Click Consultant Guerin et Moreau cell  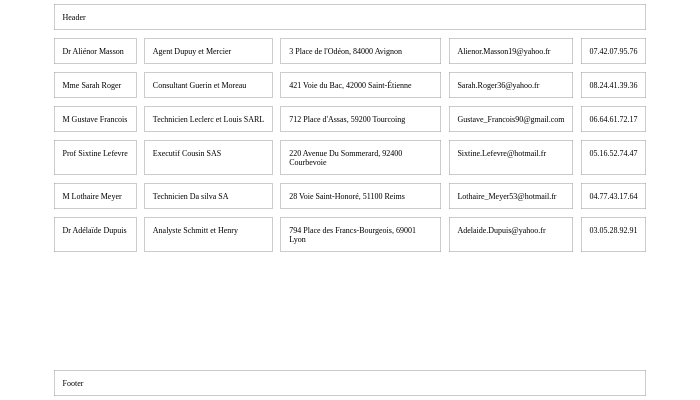208,85
